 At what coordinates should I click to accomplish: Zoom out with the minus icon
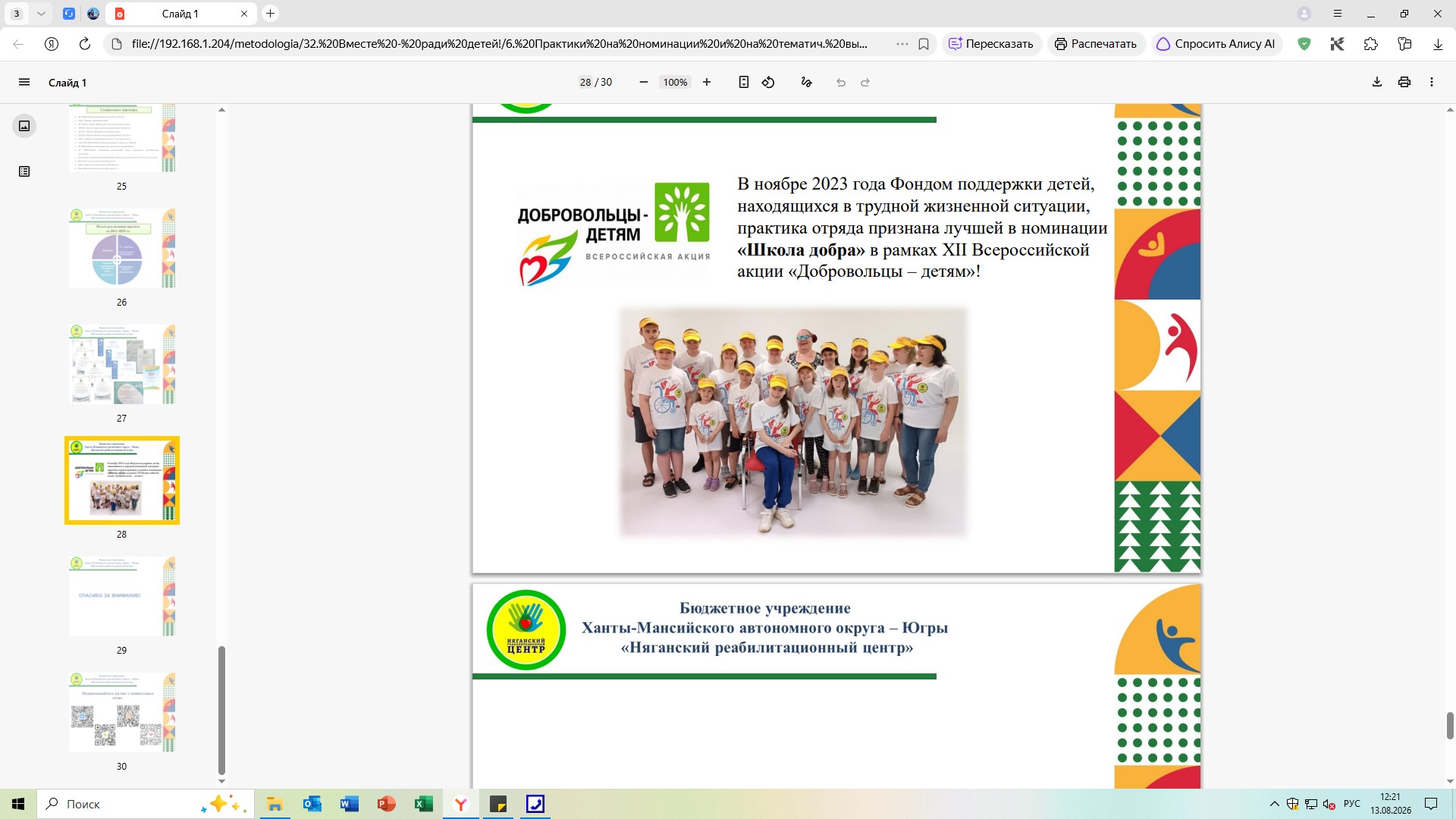pos(644,82)
